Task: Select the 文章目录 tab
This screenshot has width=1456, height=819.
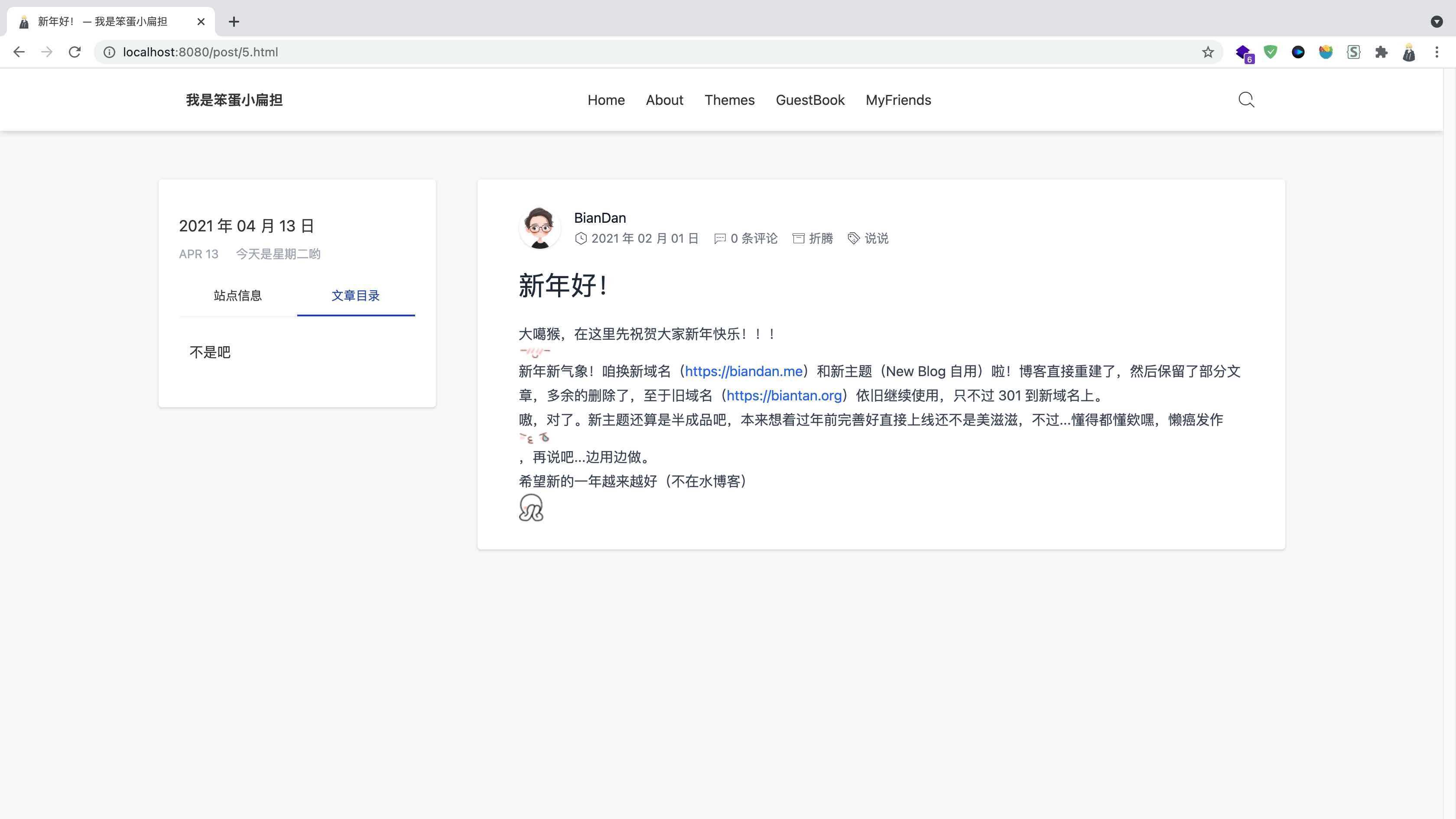Action: point(355,296)
